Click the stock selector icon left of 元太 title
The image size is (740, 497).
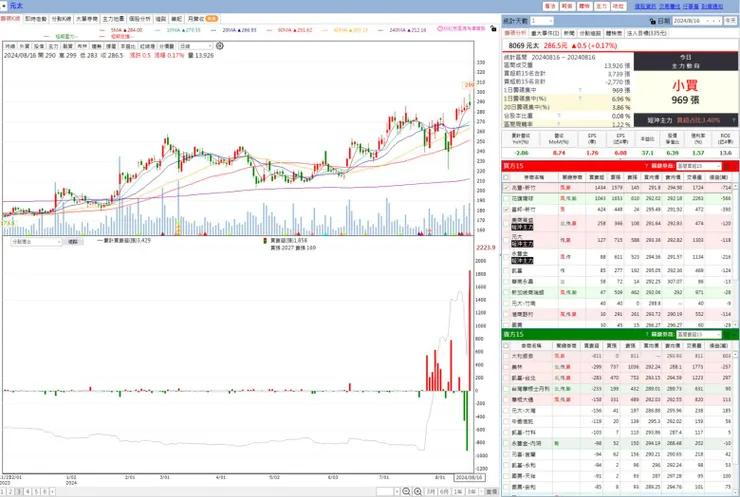click(4, 6)
